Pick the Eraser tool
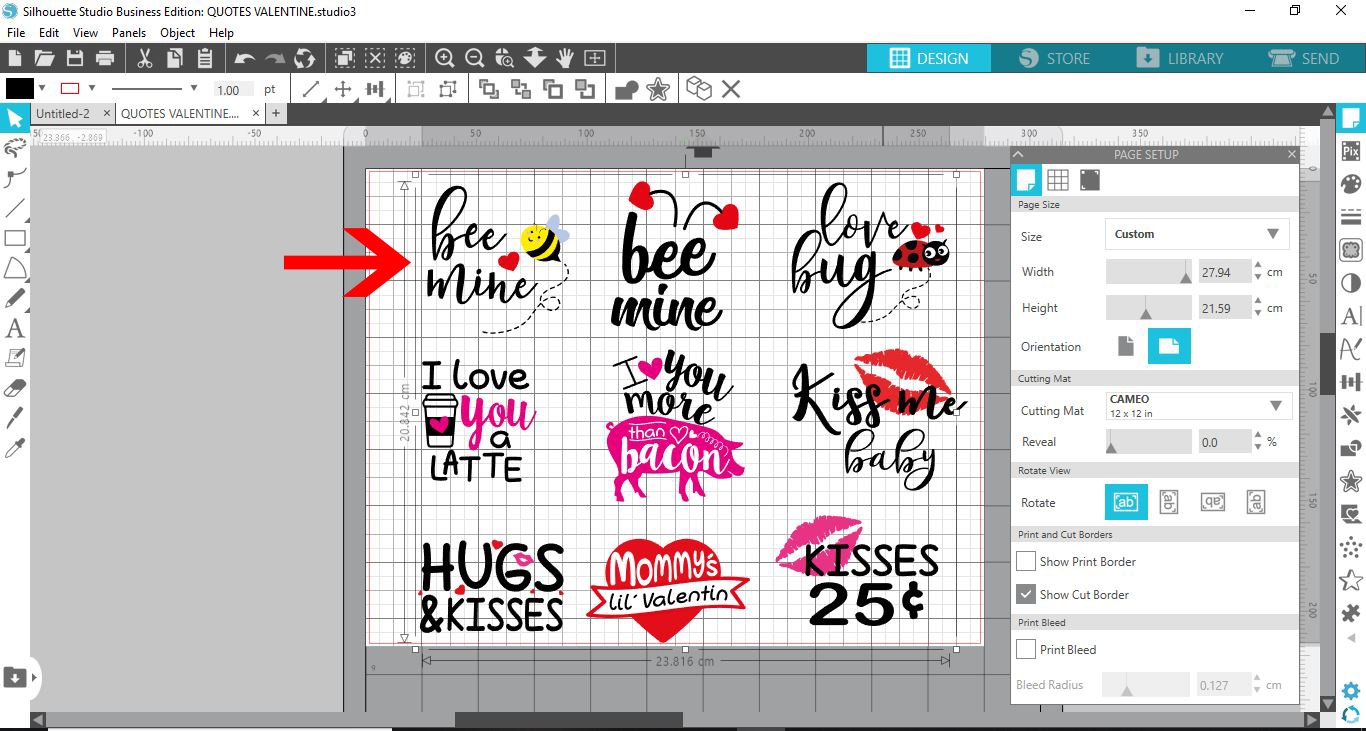 point(15,388)
